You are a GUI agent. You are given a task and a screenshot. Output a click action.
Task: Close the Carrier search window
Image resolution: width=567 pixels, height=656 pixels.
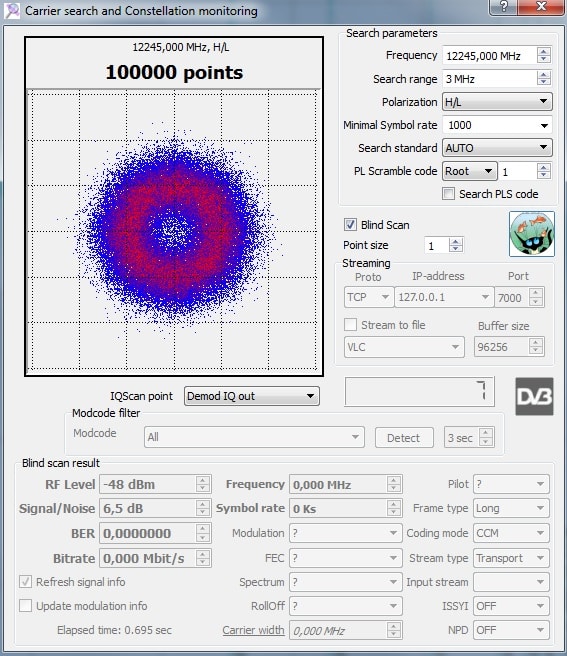[x=541, y=7]
